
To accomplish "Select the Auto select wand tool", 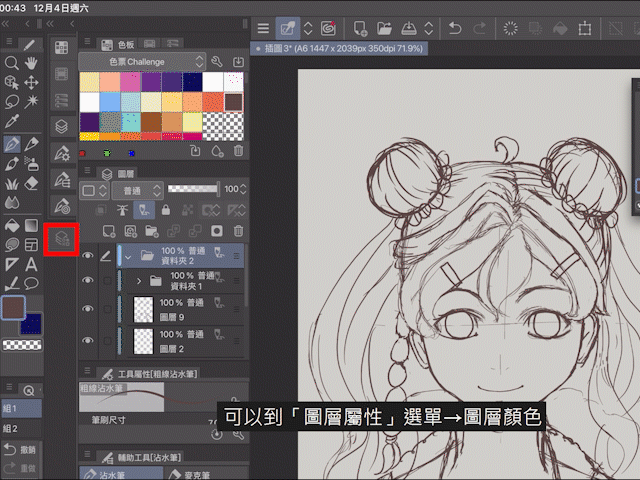I will [x=31, y=101].
